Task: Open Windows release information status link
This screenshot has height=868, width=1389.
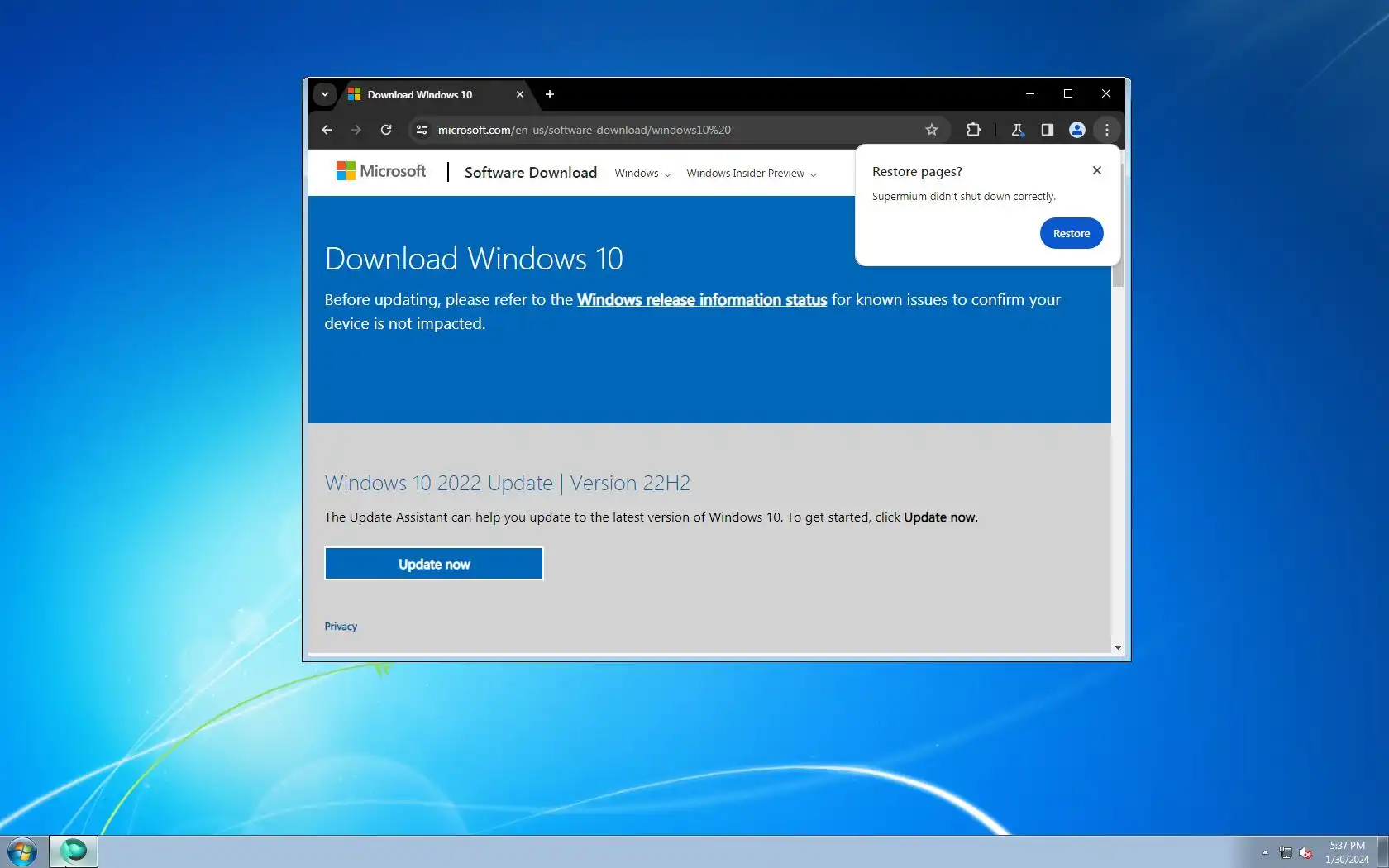Action: [702, 300]
